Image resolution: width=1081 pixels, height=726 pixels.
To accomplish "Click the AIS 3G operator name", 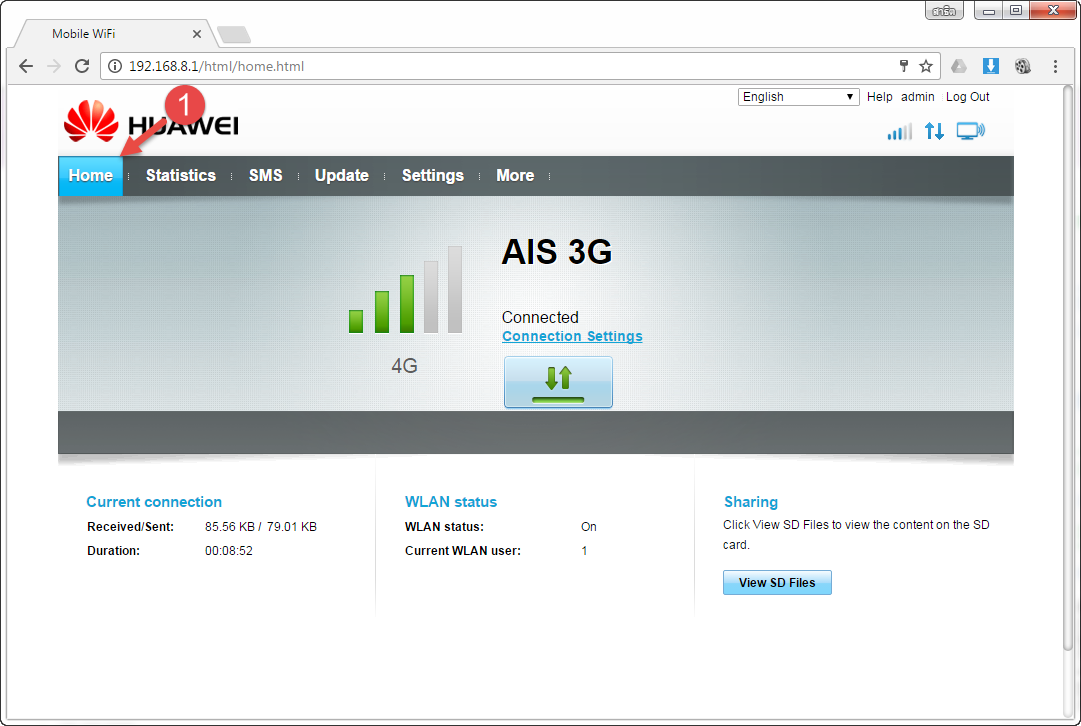I will (x=557, y=252).
